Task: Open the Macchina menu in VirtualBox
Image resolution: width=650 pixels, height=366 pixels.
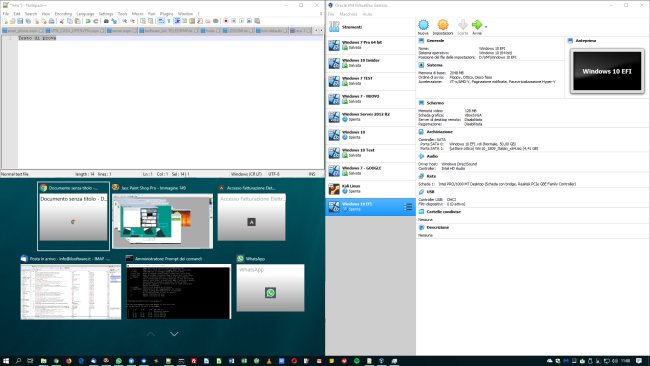Action: [348, 14]
